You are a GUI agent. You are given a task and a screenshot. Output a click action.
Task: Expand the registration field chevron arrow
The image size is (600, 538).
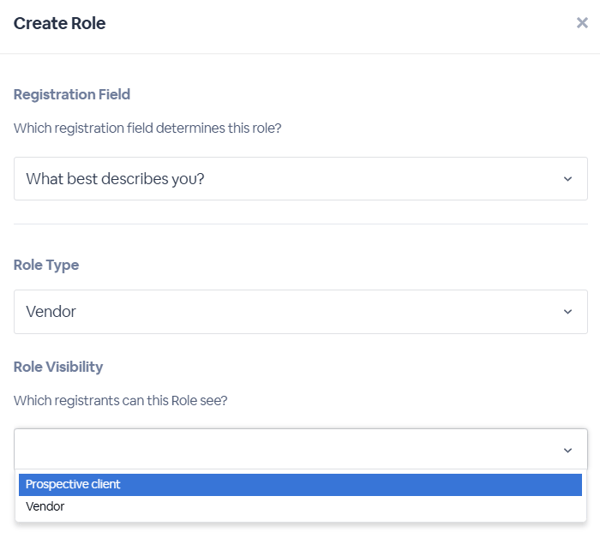click(568, 179)
